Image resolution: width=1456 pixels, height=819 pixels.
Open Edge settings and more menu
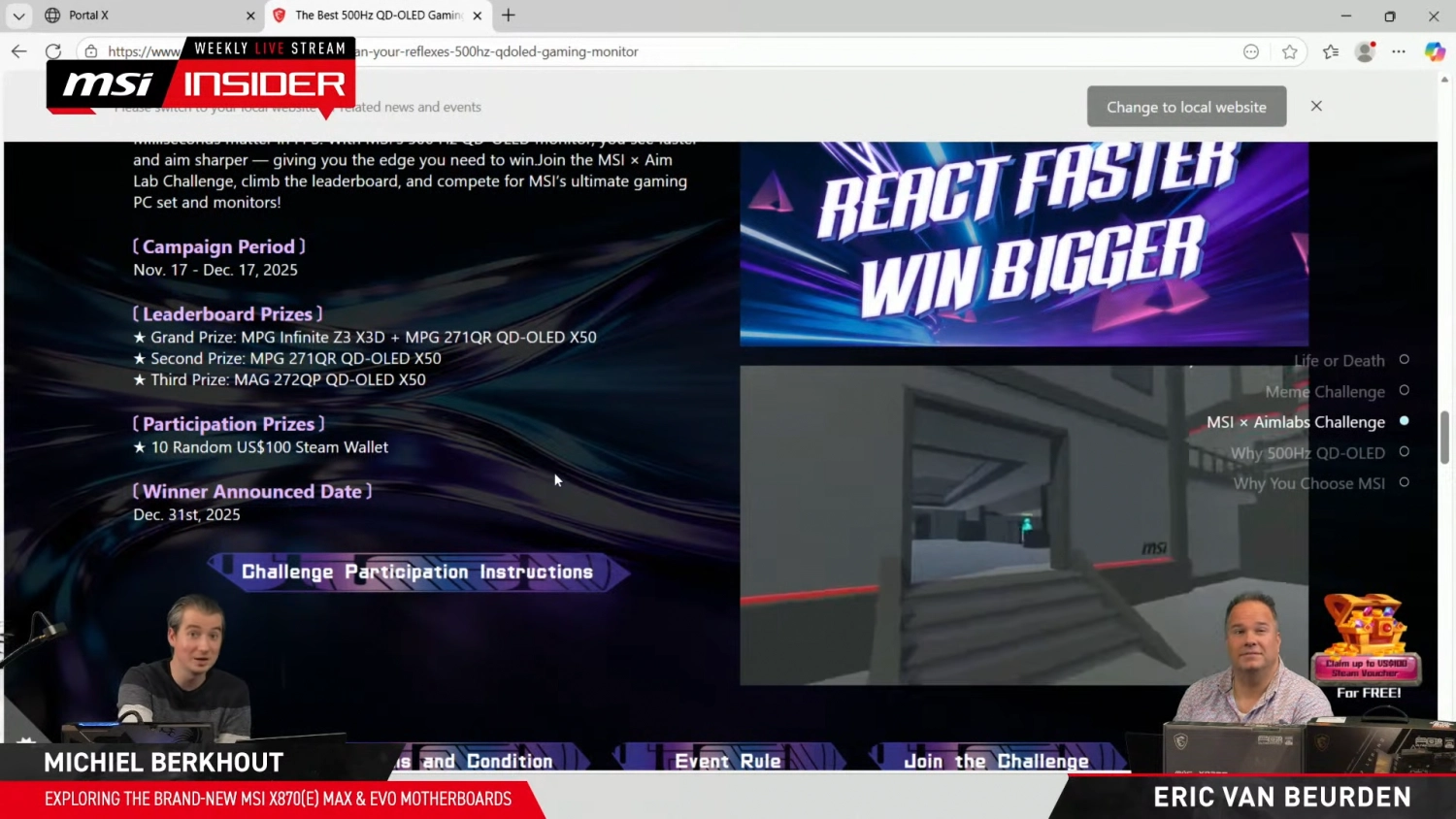[x=1399, y=52]
